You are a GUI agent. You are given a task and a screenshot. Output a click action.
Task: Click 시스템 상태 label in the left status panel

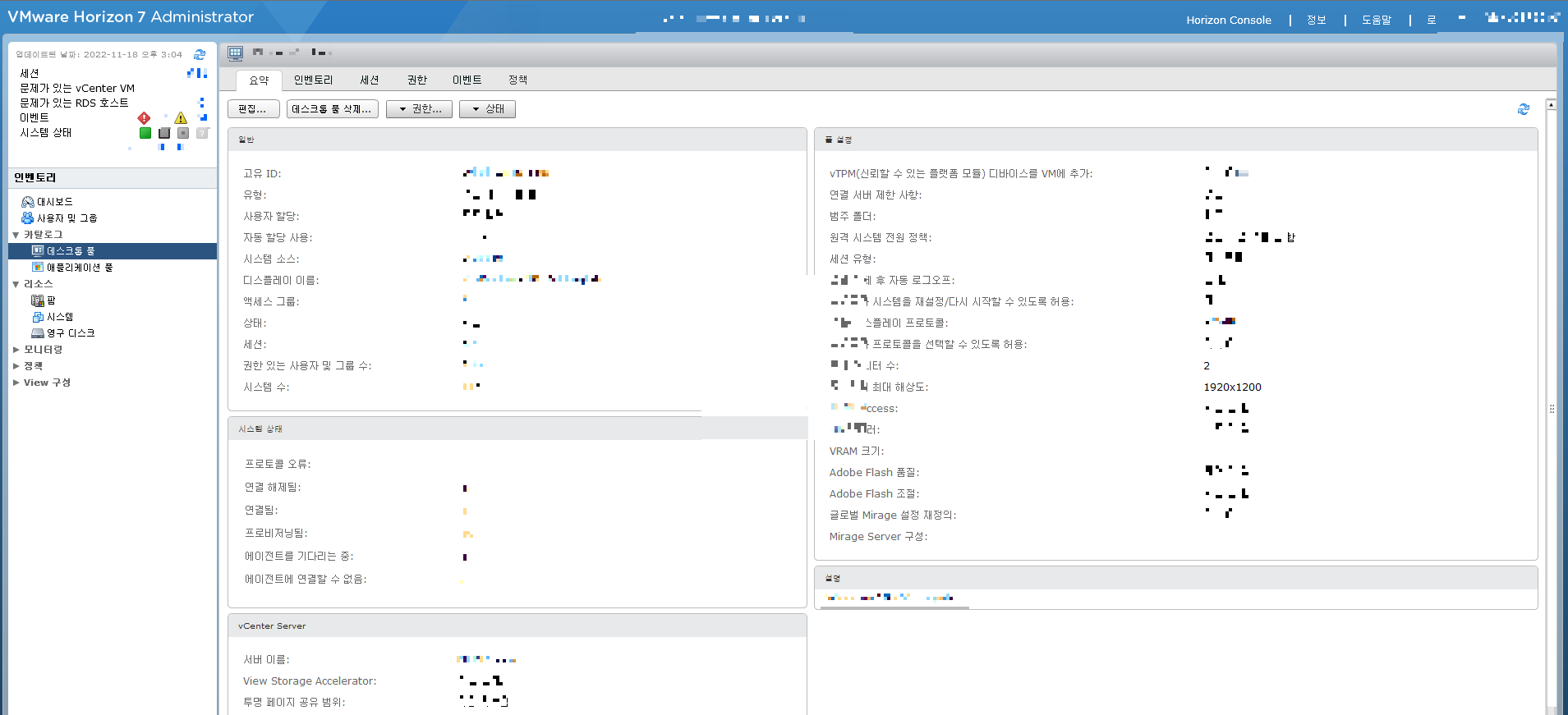tap(46, 133)
